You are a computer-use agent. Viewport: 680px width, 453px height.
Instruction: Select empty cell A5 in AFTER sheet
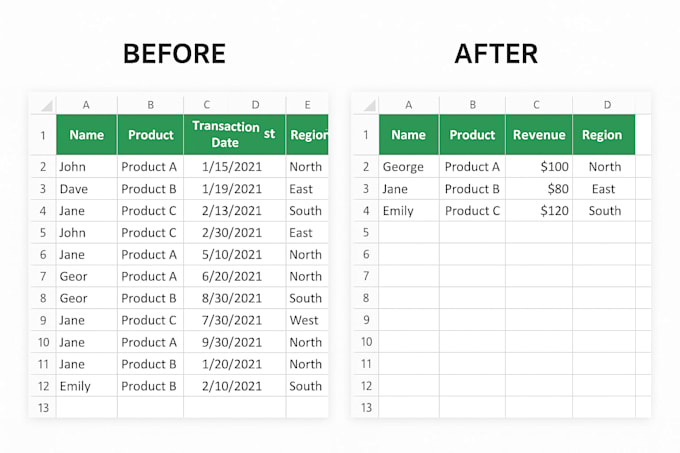pos(409,232)
